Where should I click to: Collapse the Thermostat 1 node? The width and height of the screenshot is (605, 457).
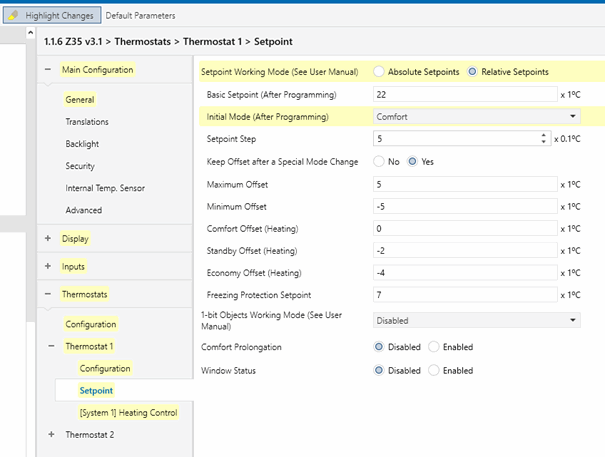[51, 346]
